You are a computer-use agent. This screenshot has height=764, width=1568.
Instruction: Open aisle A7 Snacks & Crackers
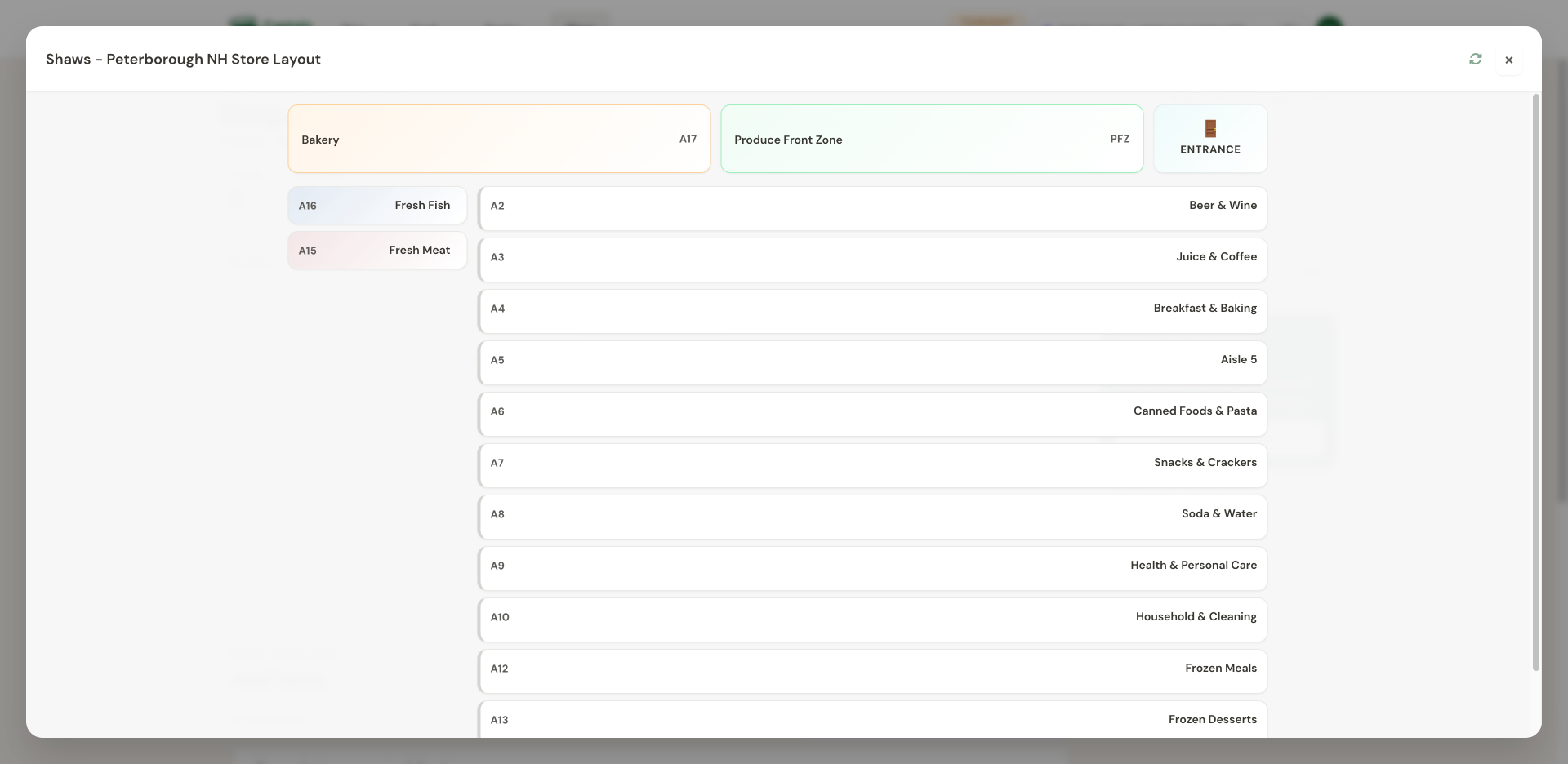tap(872, 465)
